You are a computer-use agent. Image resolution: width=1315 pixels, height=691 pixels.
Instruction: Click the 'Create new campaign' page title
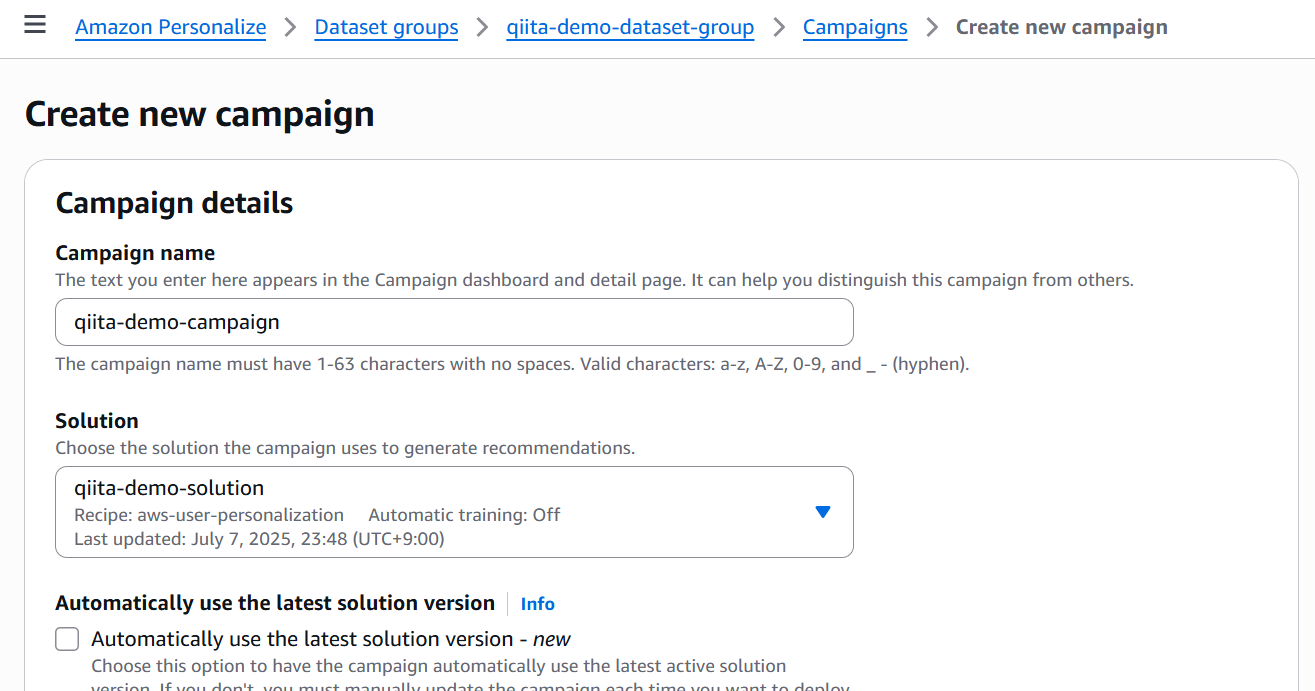click(x=200, y=114)
